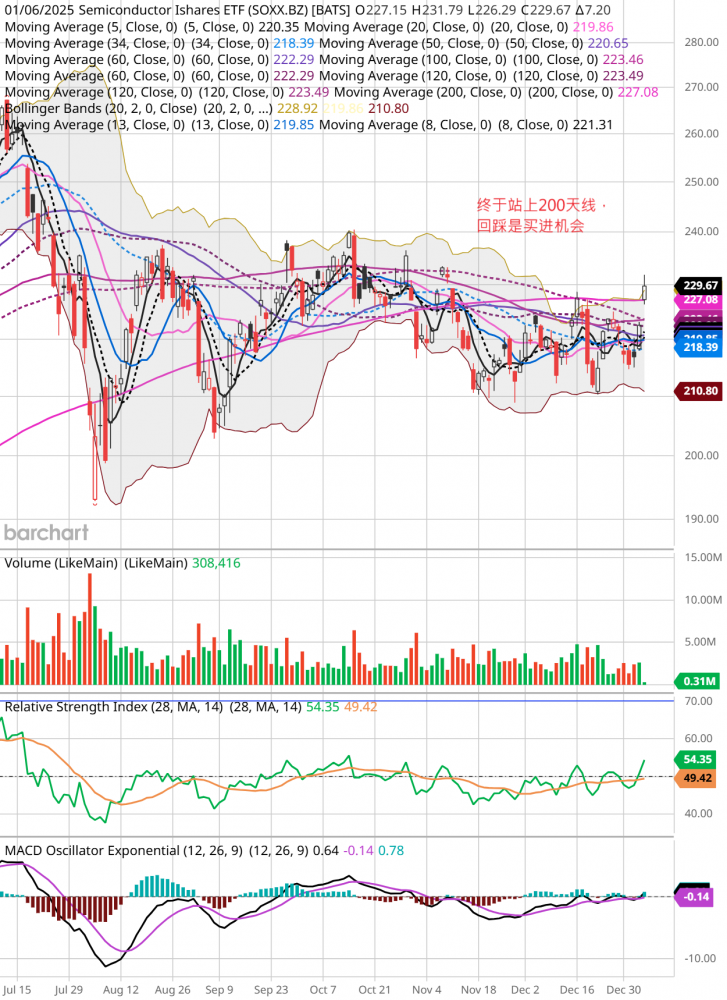This screenshot has width=727, height=1000.
Task: Click the Moving Average (34, Close, 0) legend label
Action: click(94, 43)
